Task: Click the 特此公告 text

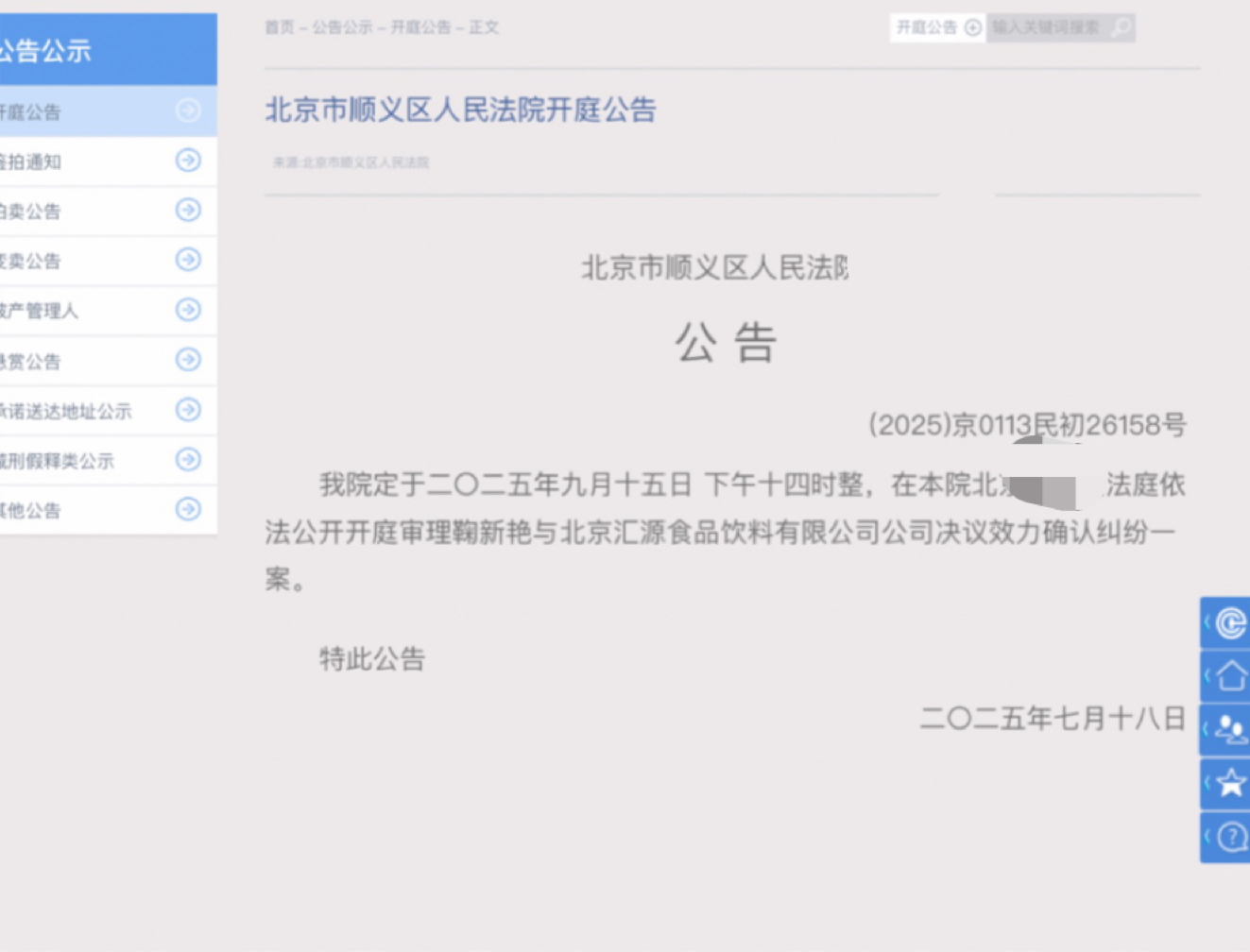Action: click(372, 658)
